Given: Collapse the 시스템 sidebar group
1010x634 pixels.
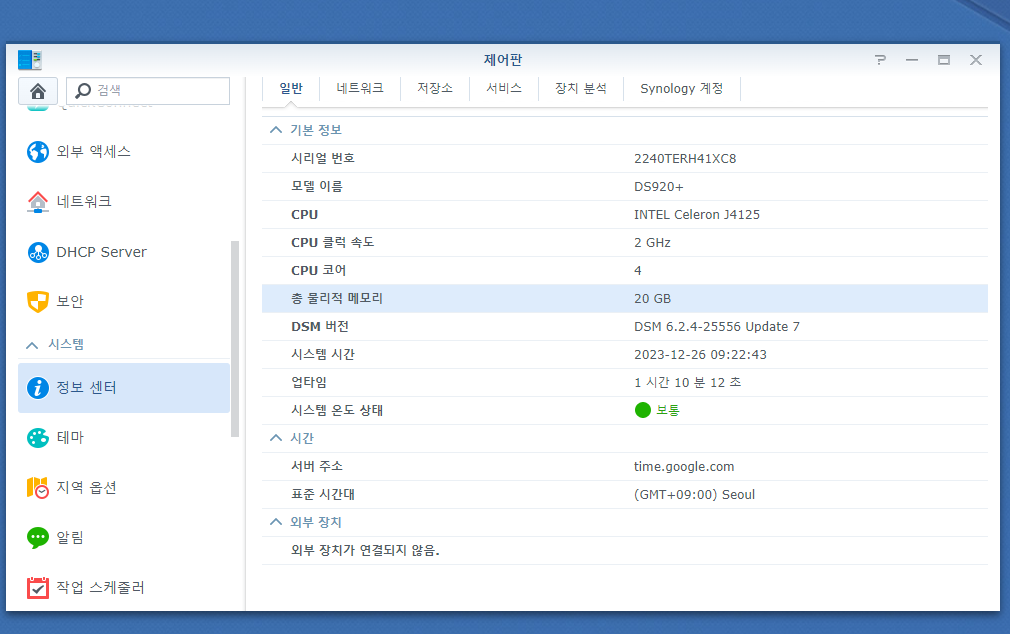Looking at the screenshot, I should pyautogui.click(x=32, y=345).
